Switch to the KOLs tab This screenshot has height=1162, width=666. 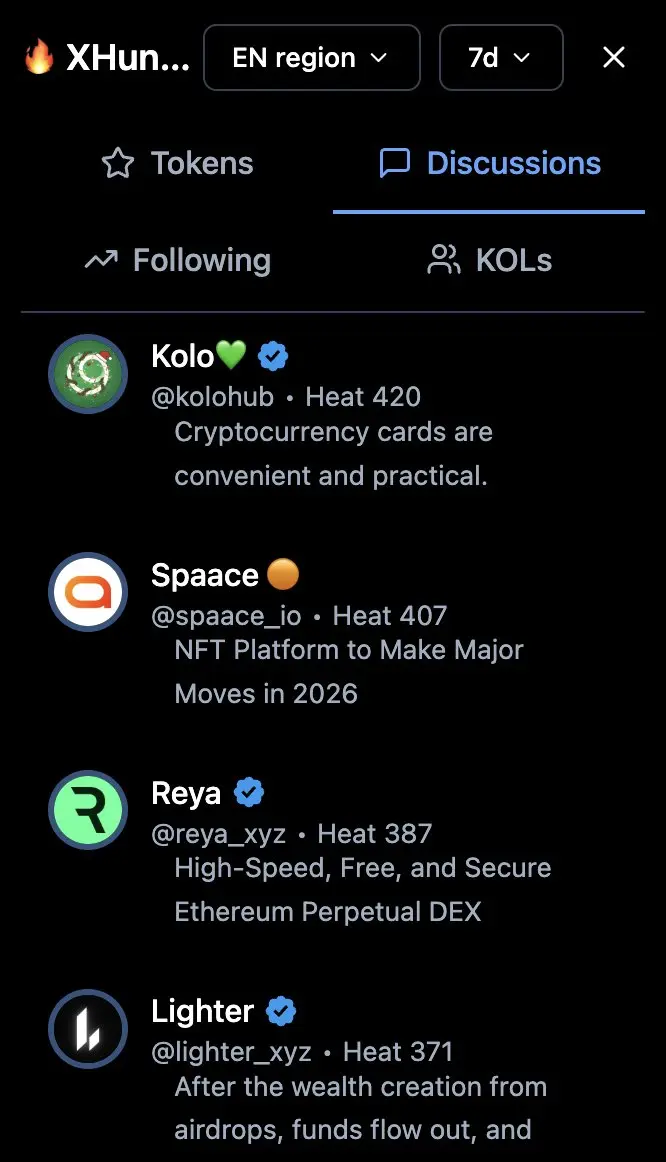point(490,261)
